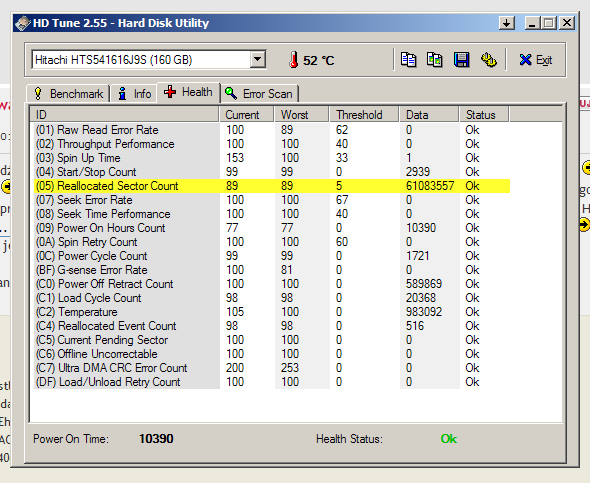Click the green Health Status Ok text
This screenshot has height=483, width=590.
tap(449, 439)
